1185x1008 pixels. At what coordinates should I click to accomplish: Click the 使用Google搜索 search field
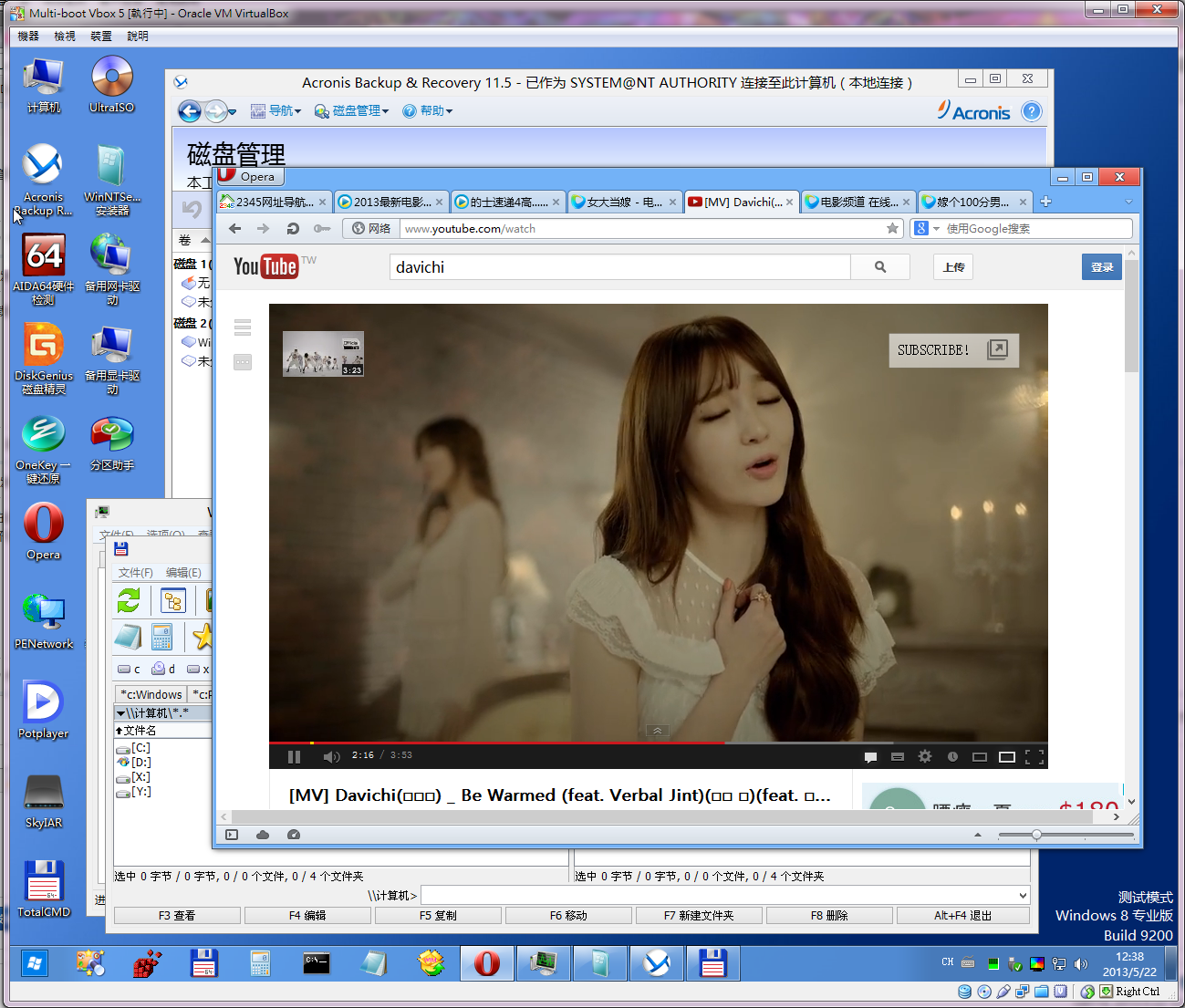pyautogui.click(x=1038, y=229)
